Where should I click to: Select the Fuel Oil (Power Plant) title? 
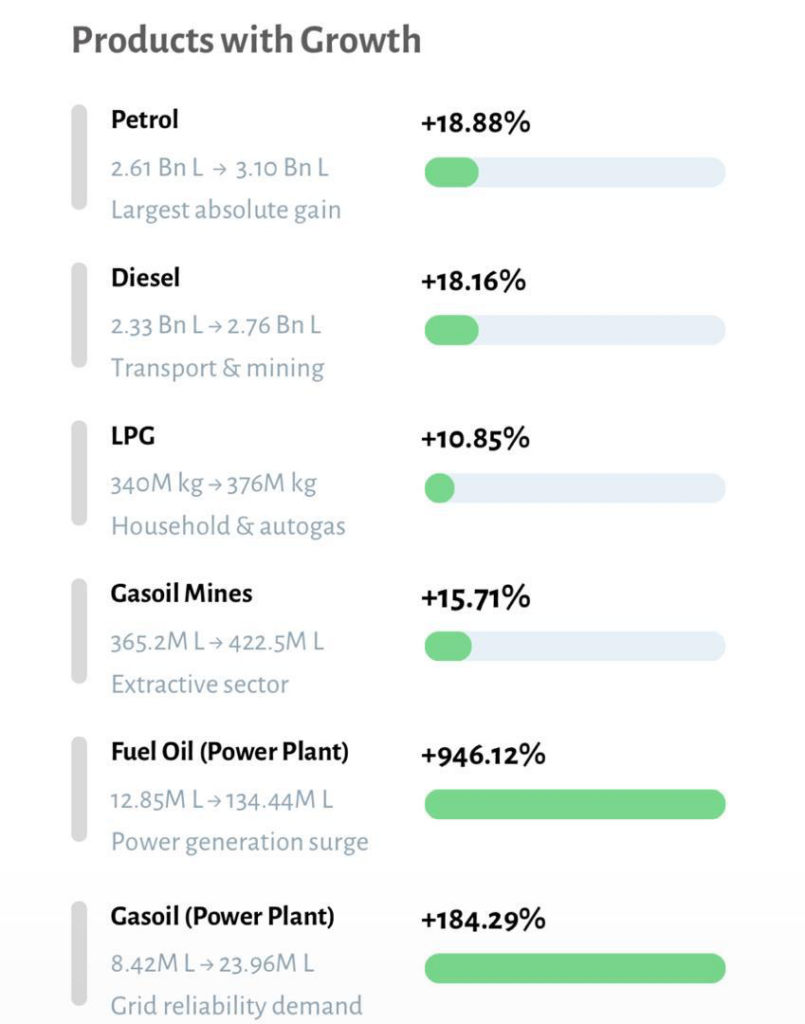tap(230, 751)
